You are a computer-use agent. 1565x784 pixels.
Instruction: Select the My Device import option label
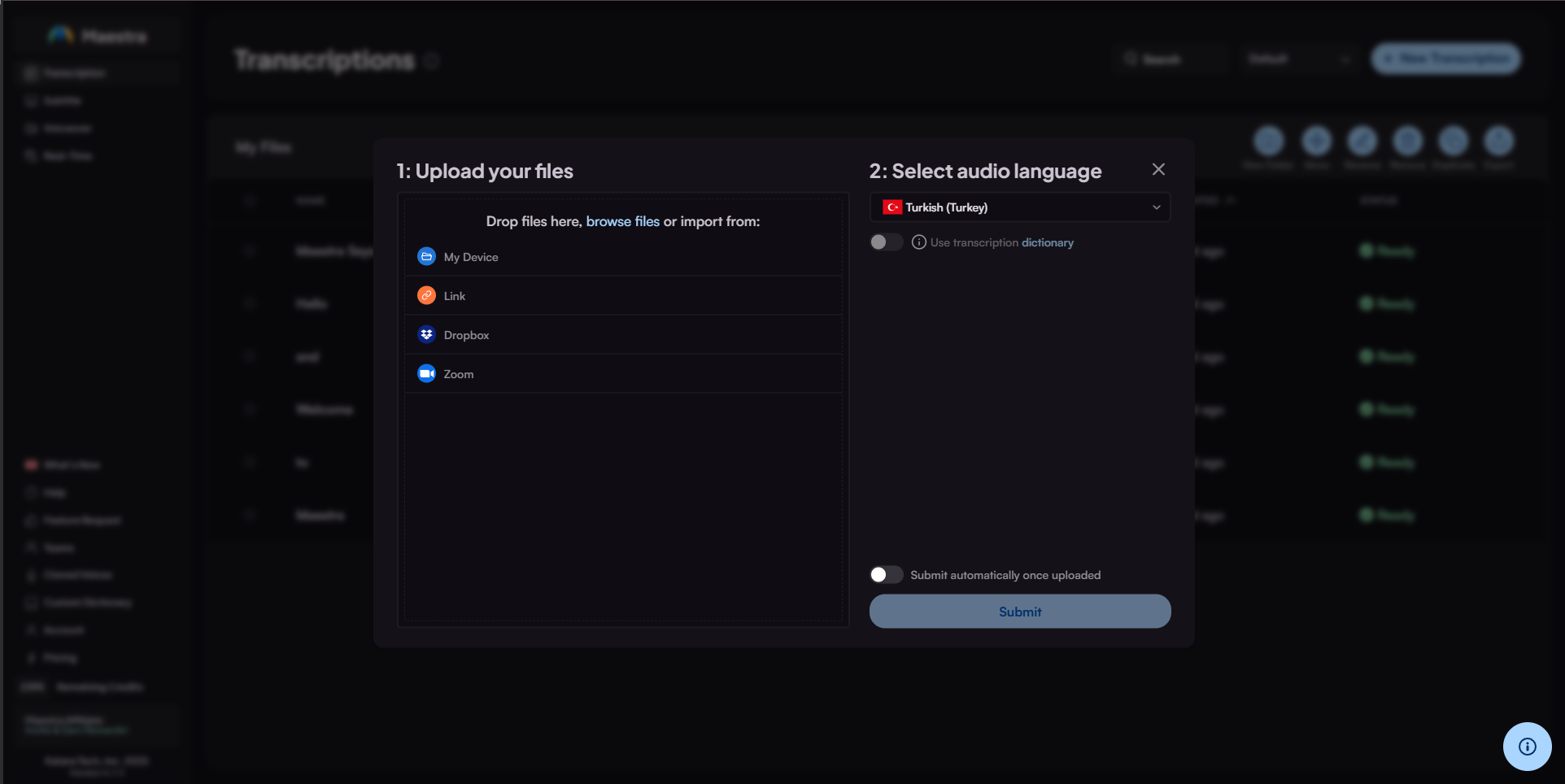point(471,257)
